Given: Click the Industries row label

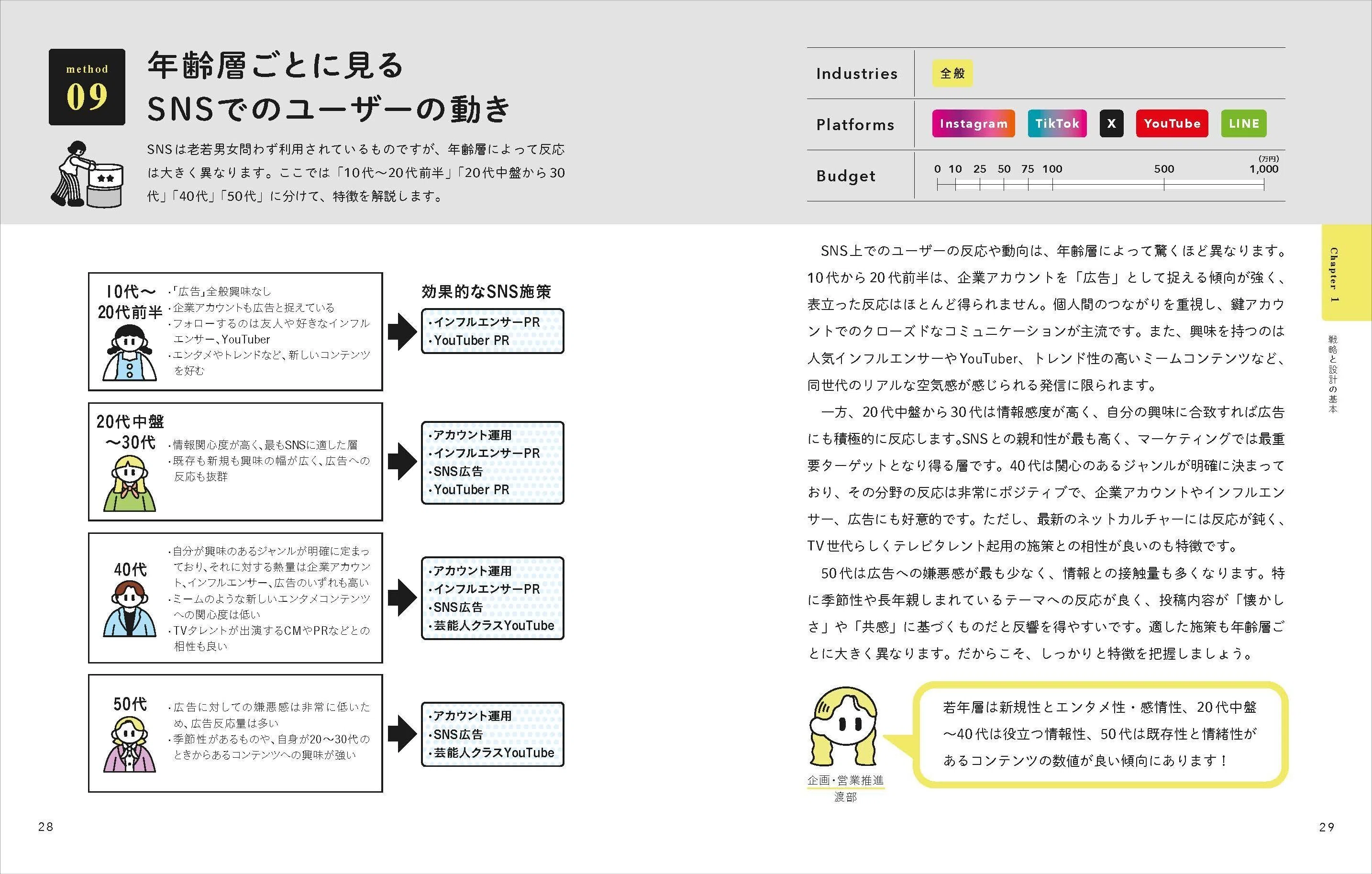Looking at the screenshot, I should 857,74.
